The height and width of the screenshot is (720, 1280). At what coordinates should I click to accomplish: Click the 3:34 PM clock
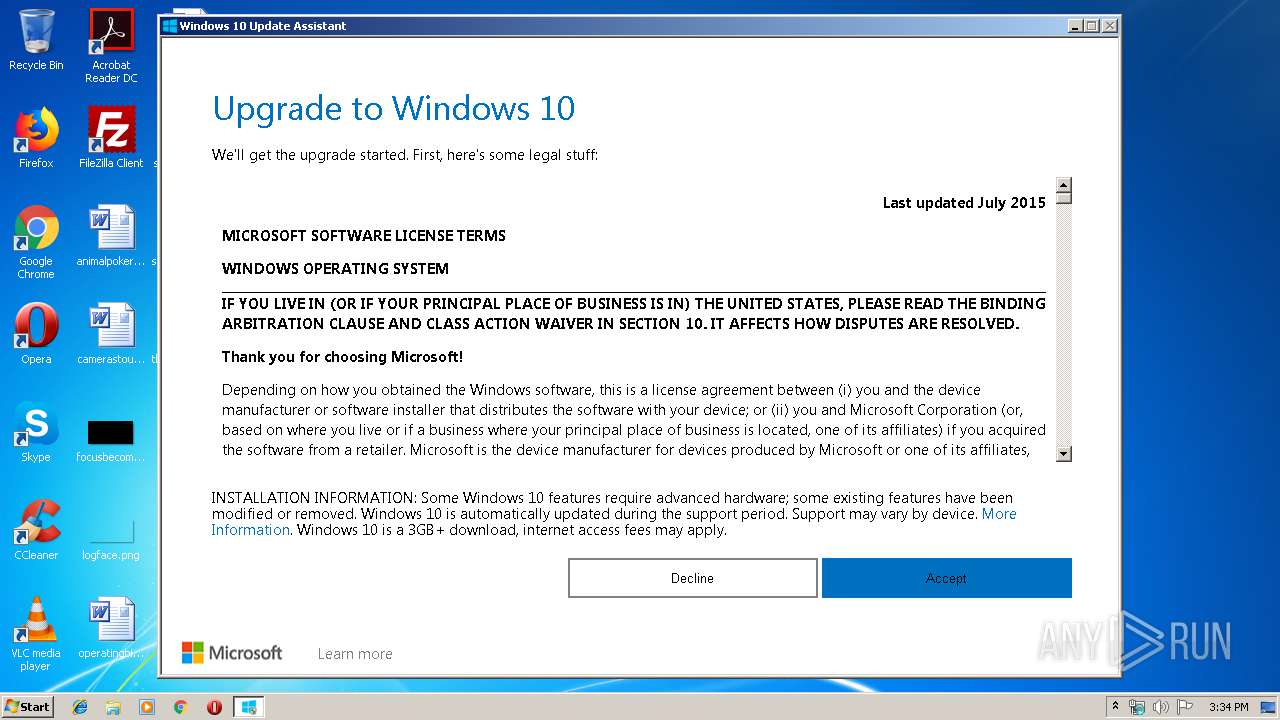coord(1228,707)
